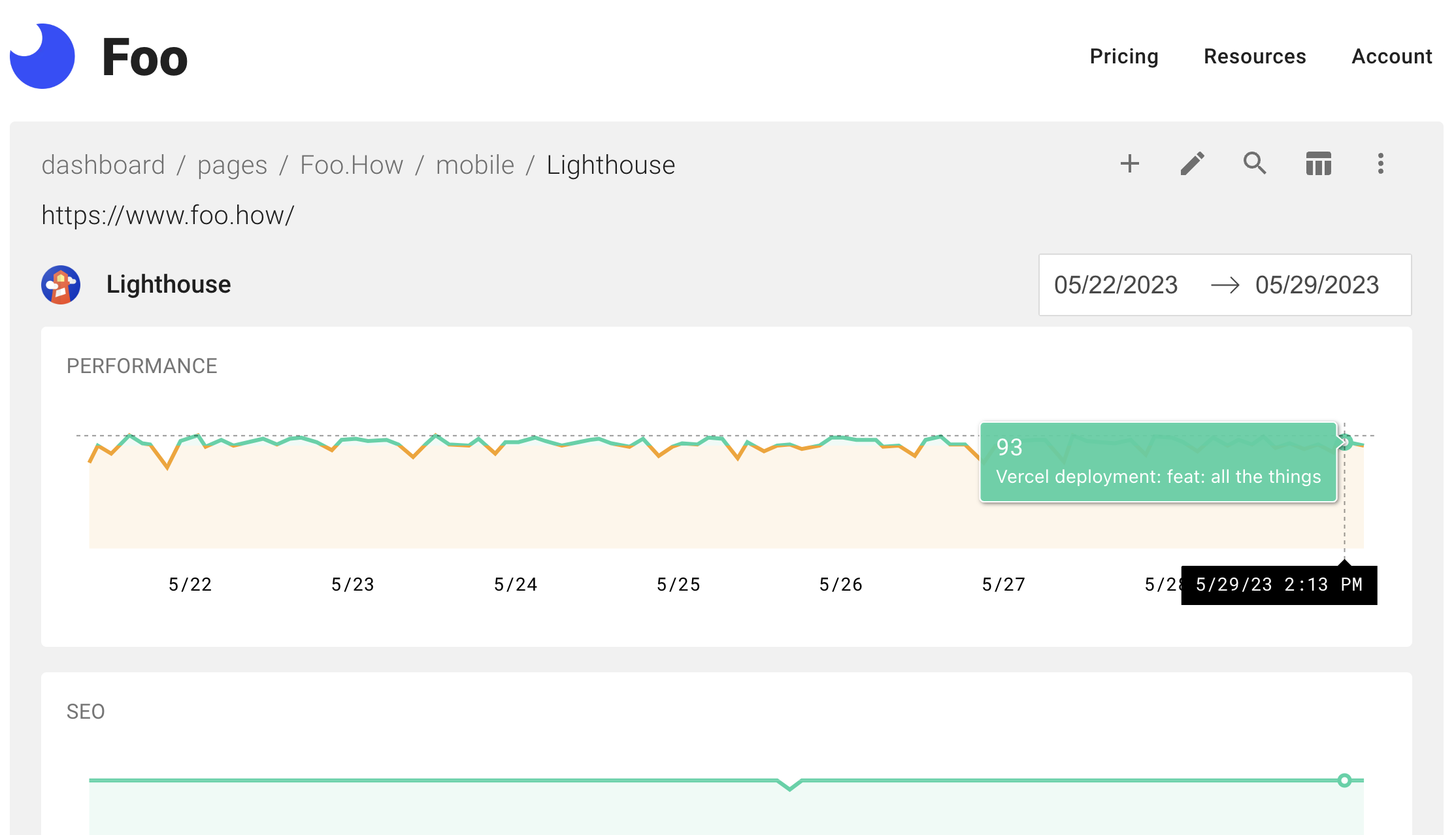Open the Account nav item
This screenshot has width=1456, height=835.
coord(1392,57)
